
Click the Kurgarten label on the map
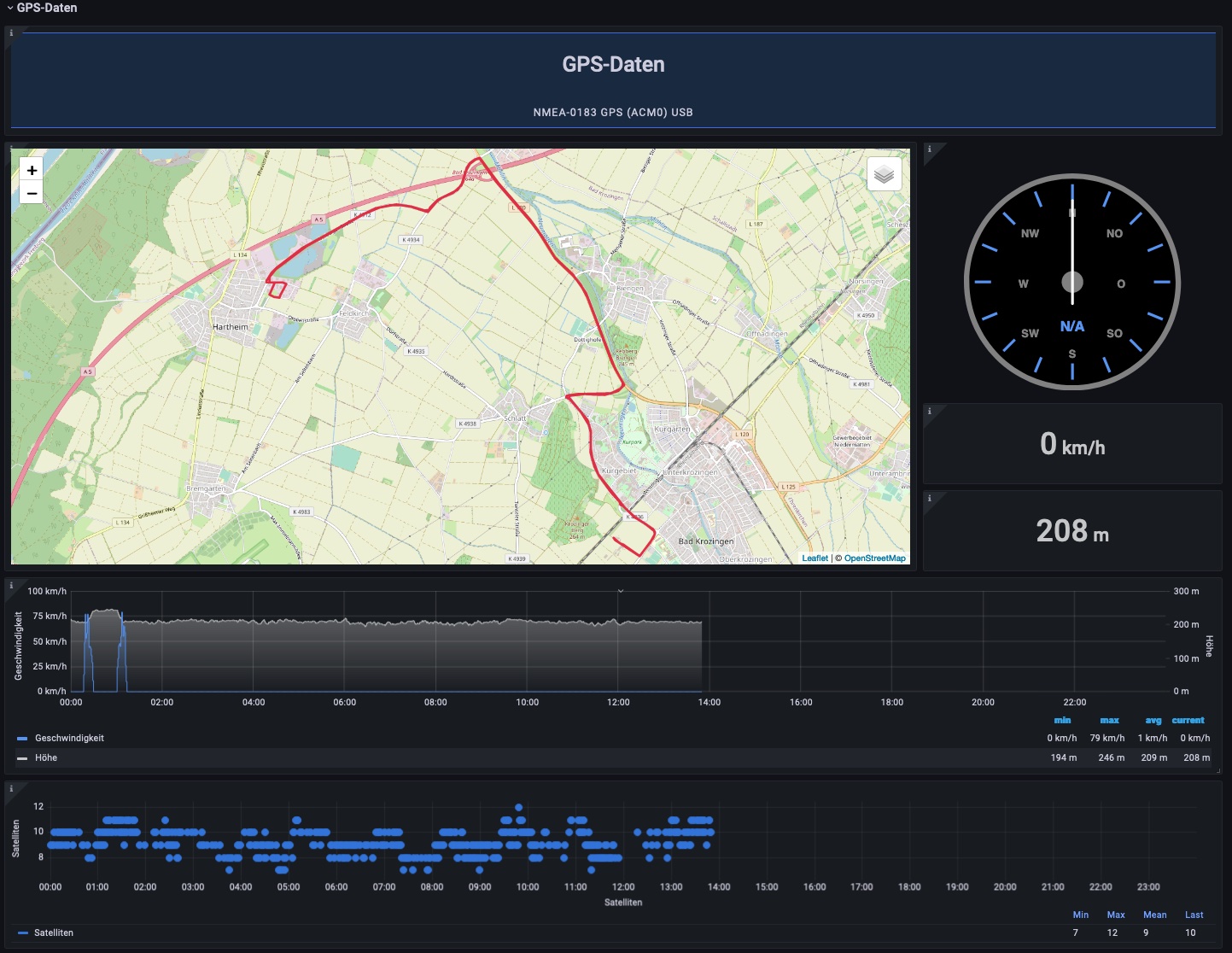tap(672, 430)
